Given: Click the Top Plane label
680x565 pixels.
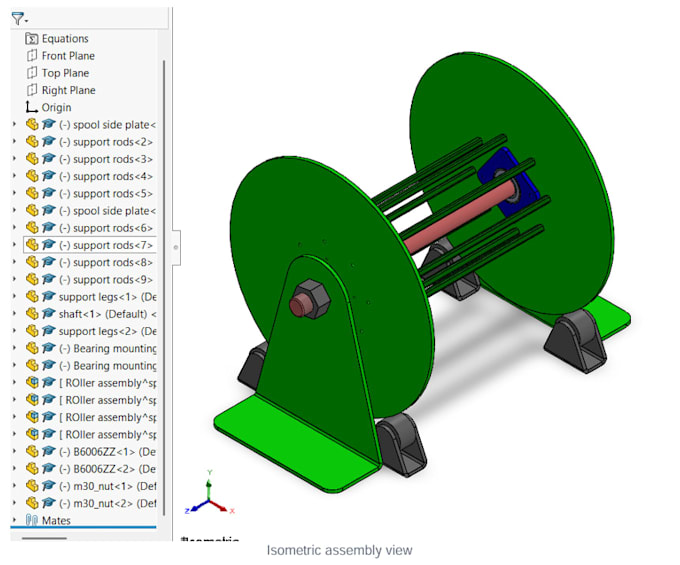Looking at the screenshot, I should pos(65,73).
